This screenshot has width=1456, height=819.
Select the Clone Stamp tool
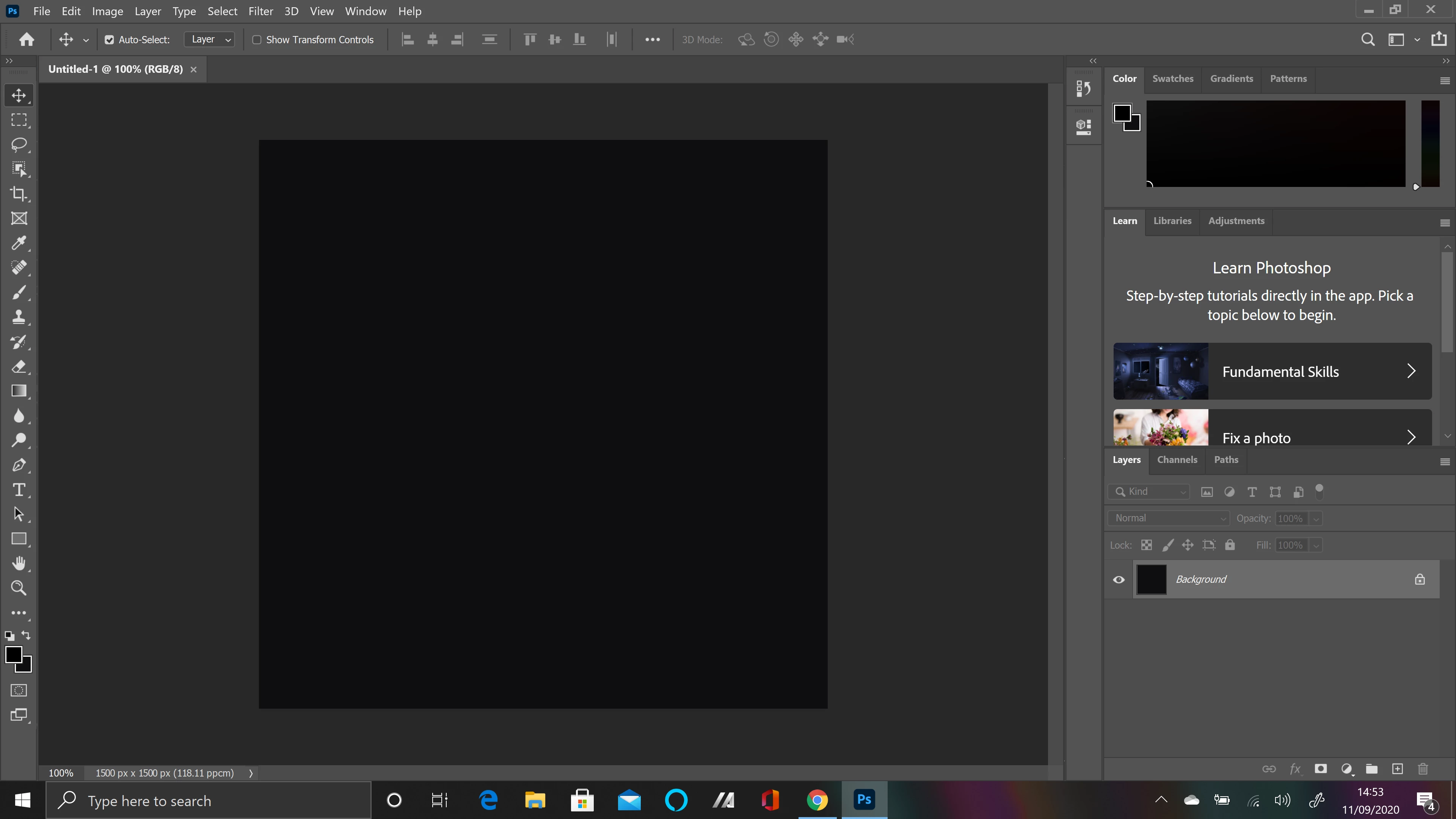pyautogui.click(x=19, y=317)
